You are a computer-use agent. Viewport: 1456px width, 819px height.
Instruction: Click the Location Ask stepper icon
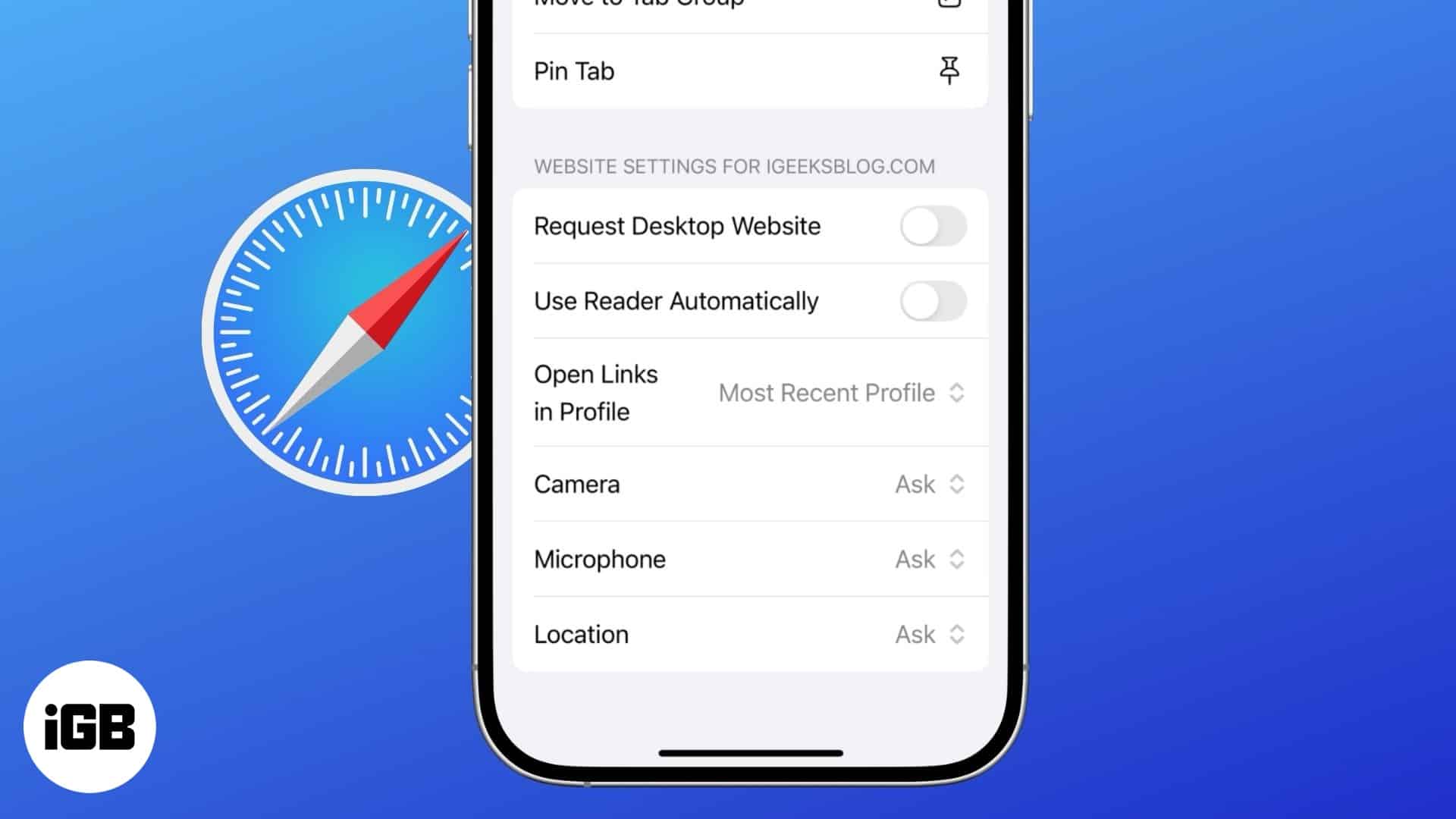pyautogui.click(x=956, y=634)
